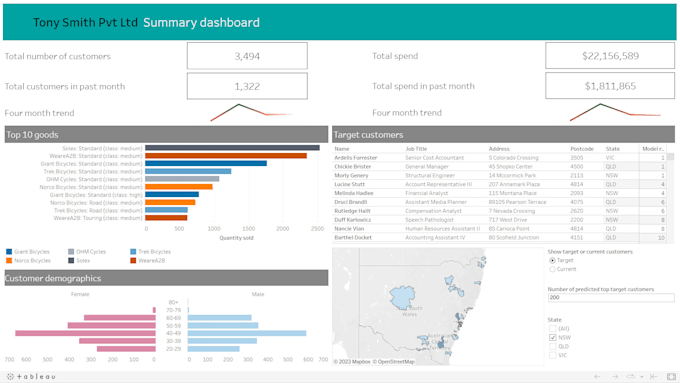Image resolution: width=680 pixels, height=383 pixels.
Task: Click the Job Title column header
Action: tap(416, 149)
